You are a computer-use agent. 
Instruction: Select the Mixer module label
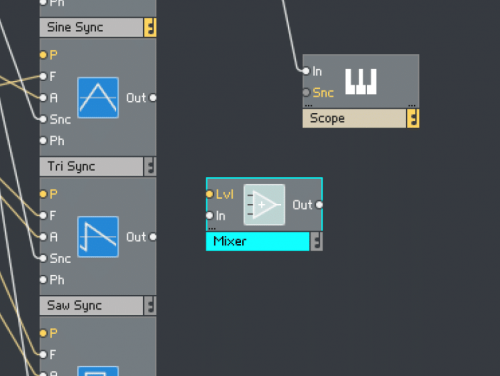click(258, 241)
